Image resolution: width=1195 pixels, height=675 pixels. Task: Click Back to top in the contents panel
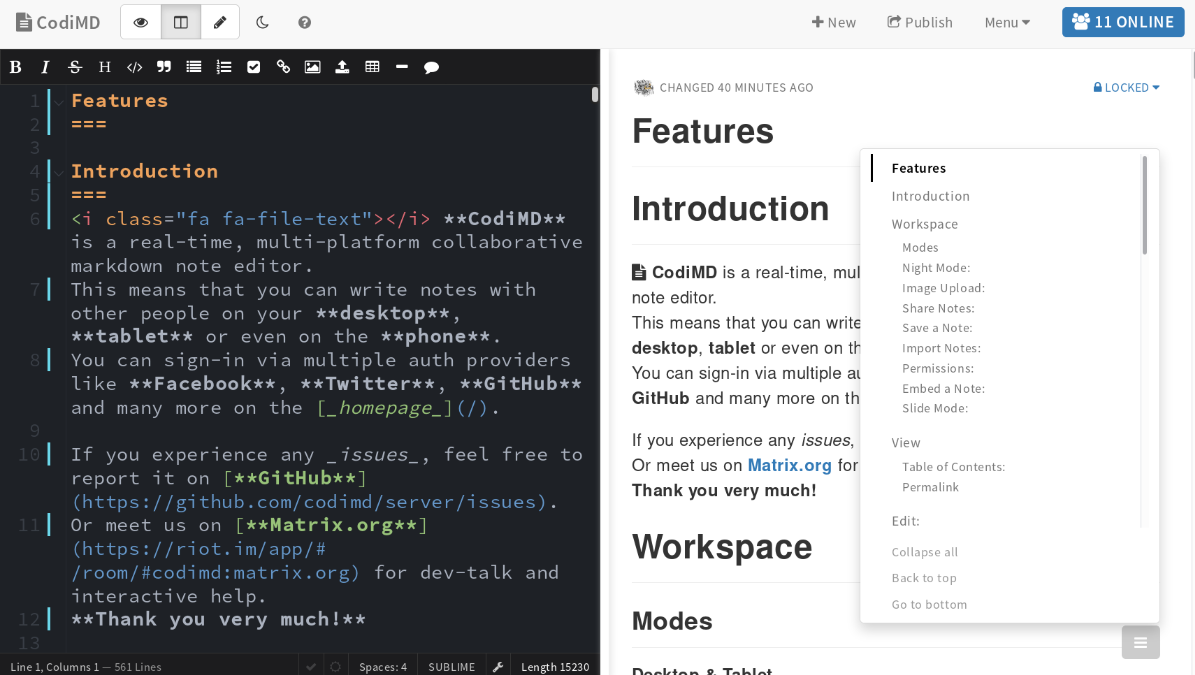click(923, 577)
